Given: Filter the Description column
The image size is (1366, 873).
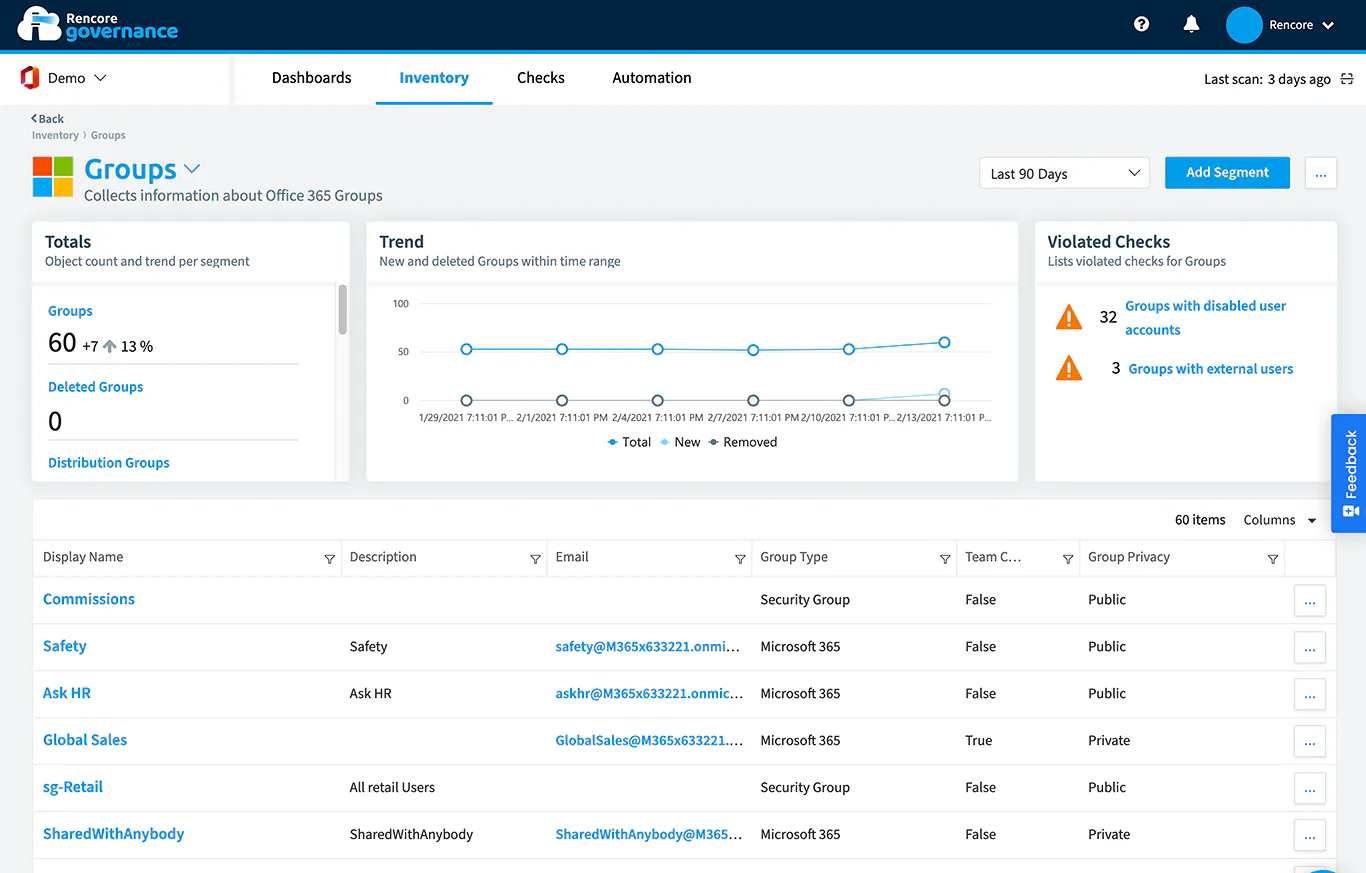Looking at the screenshot, I should [x=535, y=559].
